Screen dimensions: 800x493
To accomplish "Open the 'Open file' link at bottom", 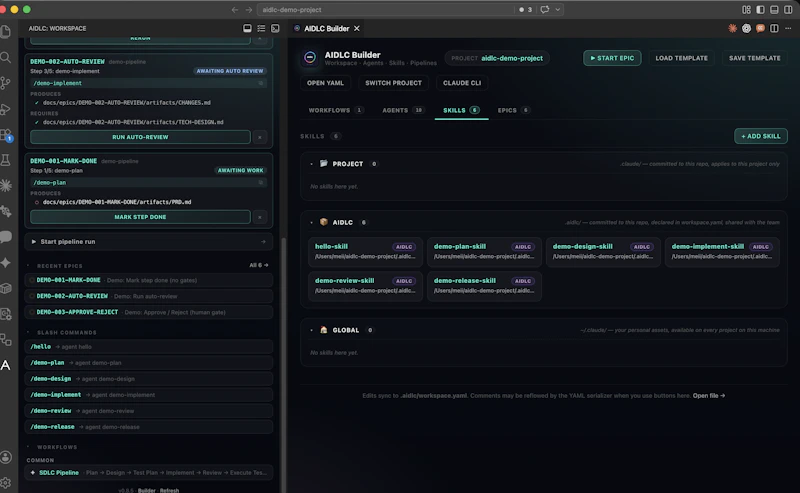I will click(x=709, y=396).
